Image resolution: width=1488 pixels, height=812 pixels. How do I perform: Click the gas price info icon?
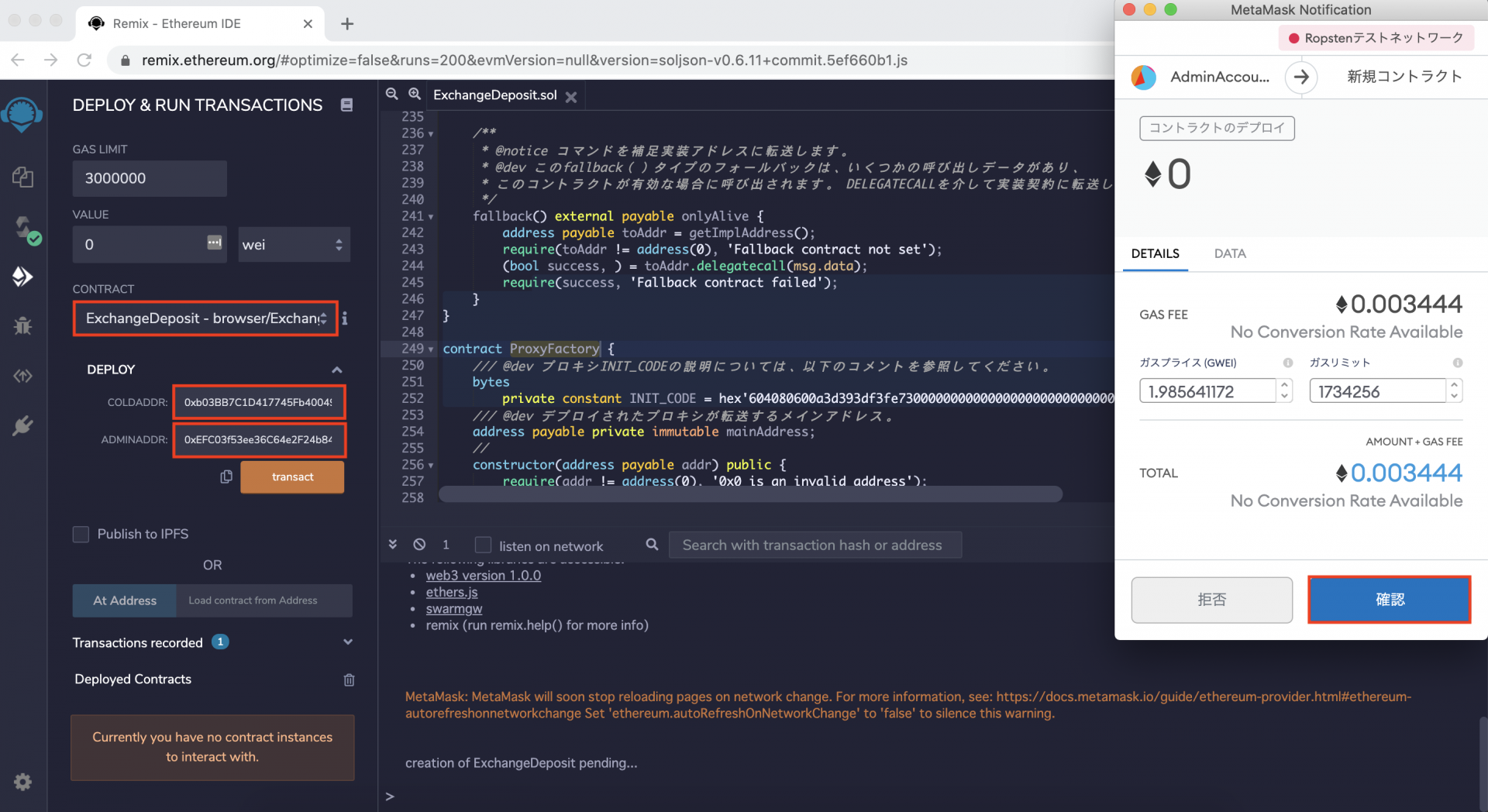click(x=1288, y=363)
